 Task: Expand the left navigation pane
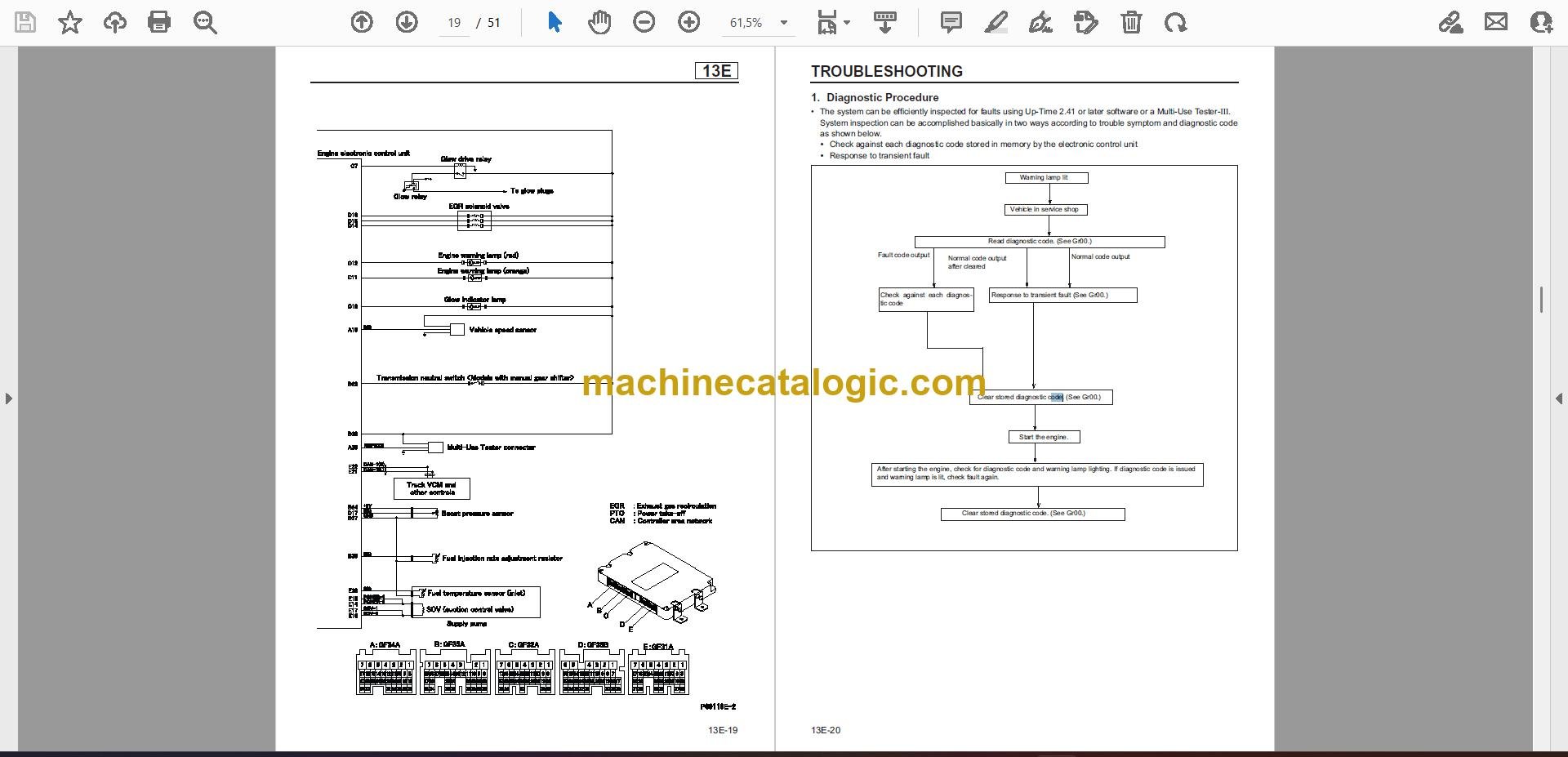point(8,399)
